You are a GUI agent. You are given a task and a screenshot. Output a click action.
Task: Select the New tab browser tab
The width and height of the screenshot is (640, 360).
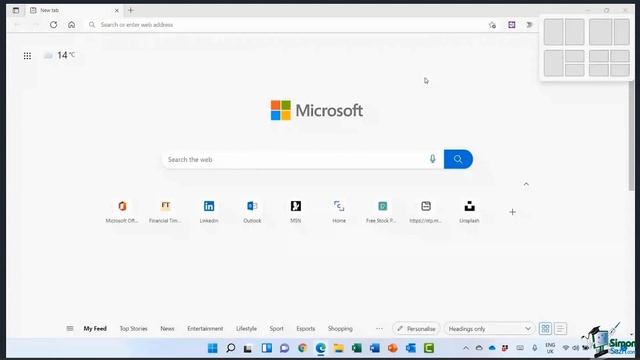pos(73,10)
